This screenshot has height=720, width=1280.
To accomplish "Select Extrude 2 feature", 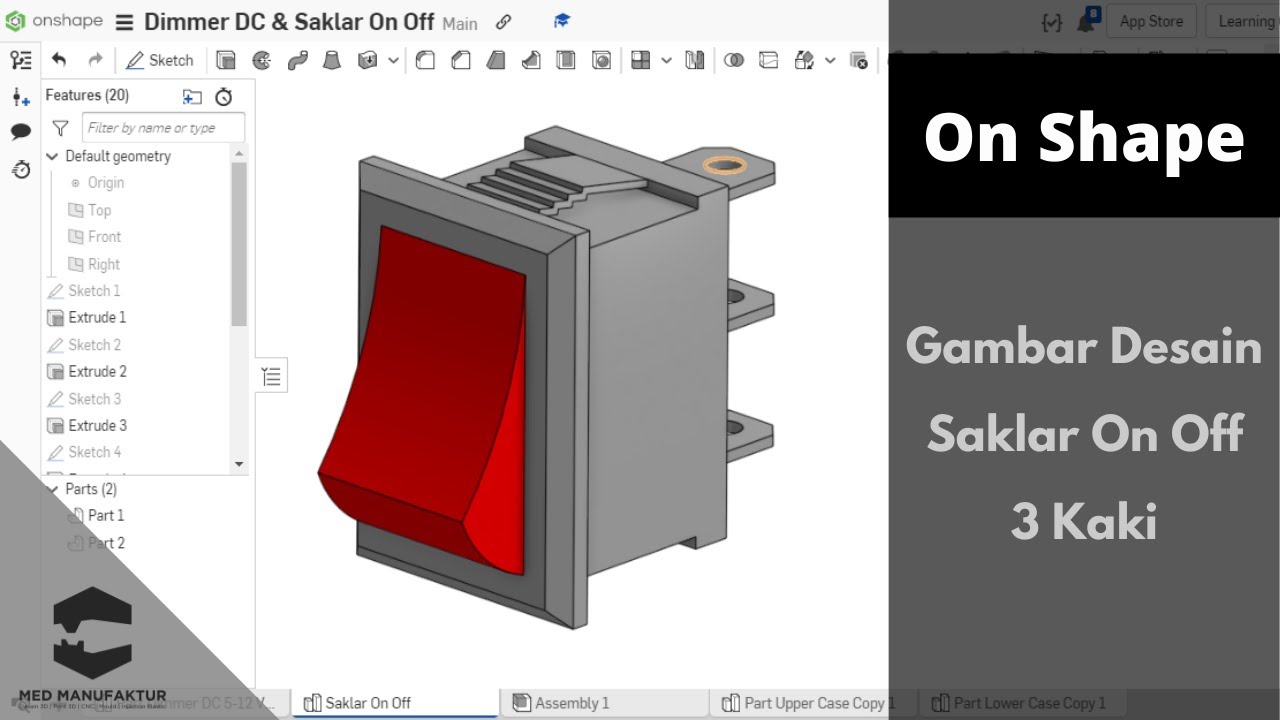I will coord(97,372).
